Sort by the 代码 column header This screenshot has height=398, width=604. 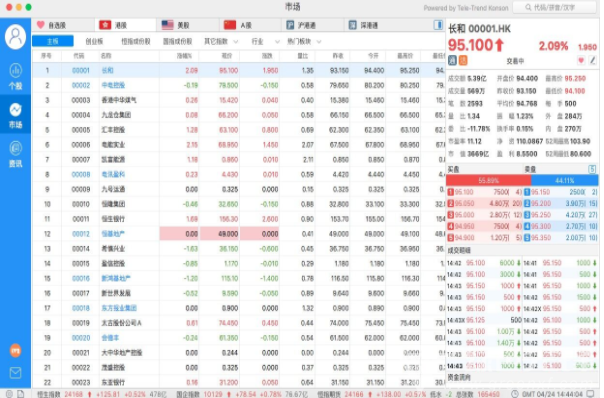79,56
